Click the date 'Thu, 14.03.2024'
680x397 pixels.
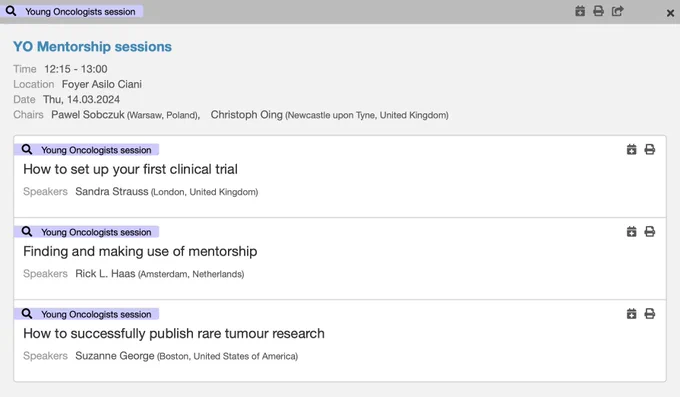(x=82, y=99)
